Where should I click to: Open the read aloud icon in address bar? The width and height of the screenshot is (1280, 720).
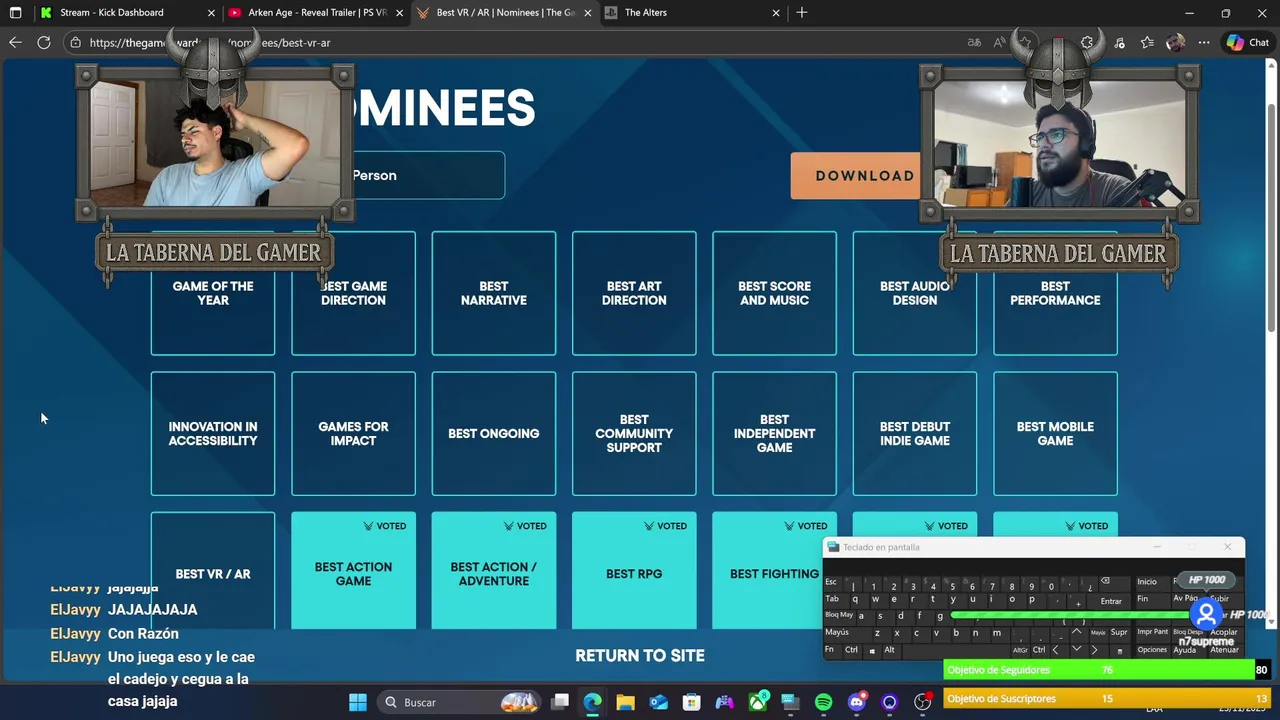(x=1000, y=42)
